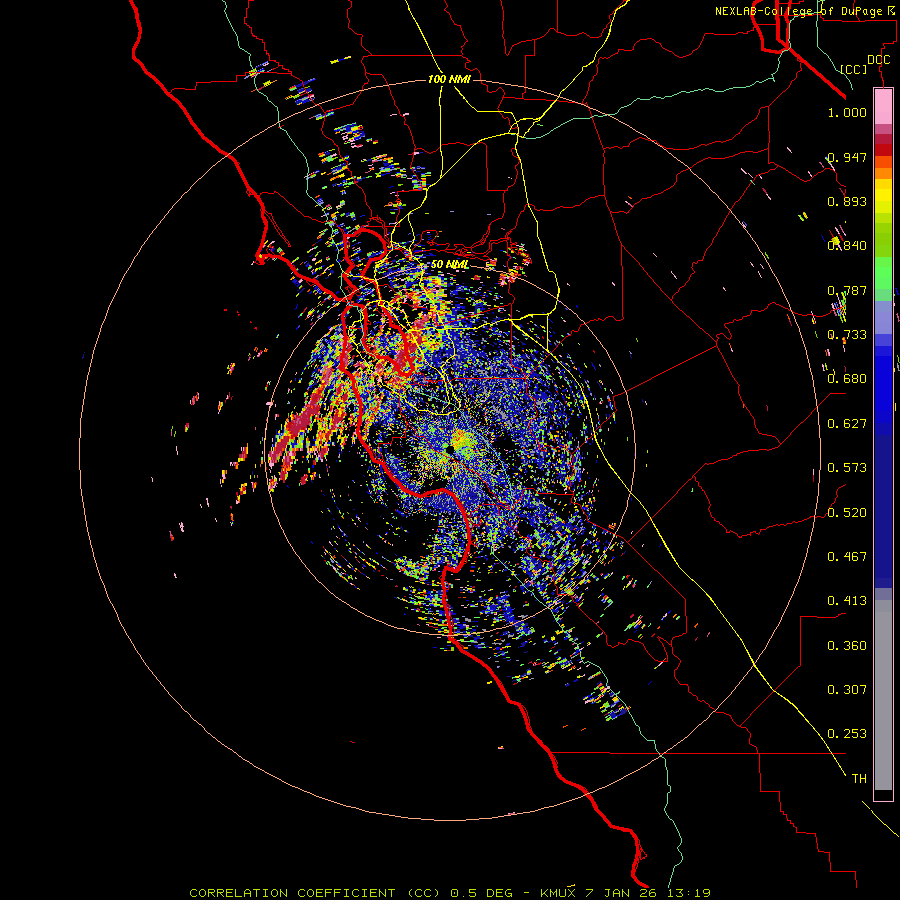Pick the bright green legend color segment
This screenshot has height=900, width=900.
(883, 273)
